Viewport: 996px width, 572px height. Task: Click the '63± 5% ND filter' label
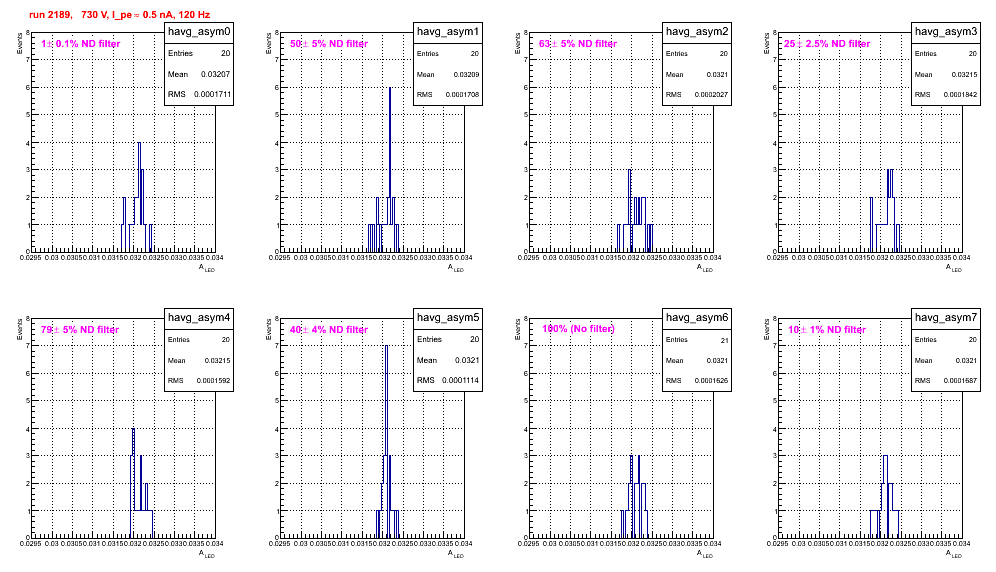(578, 44)
